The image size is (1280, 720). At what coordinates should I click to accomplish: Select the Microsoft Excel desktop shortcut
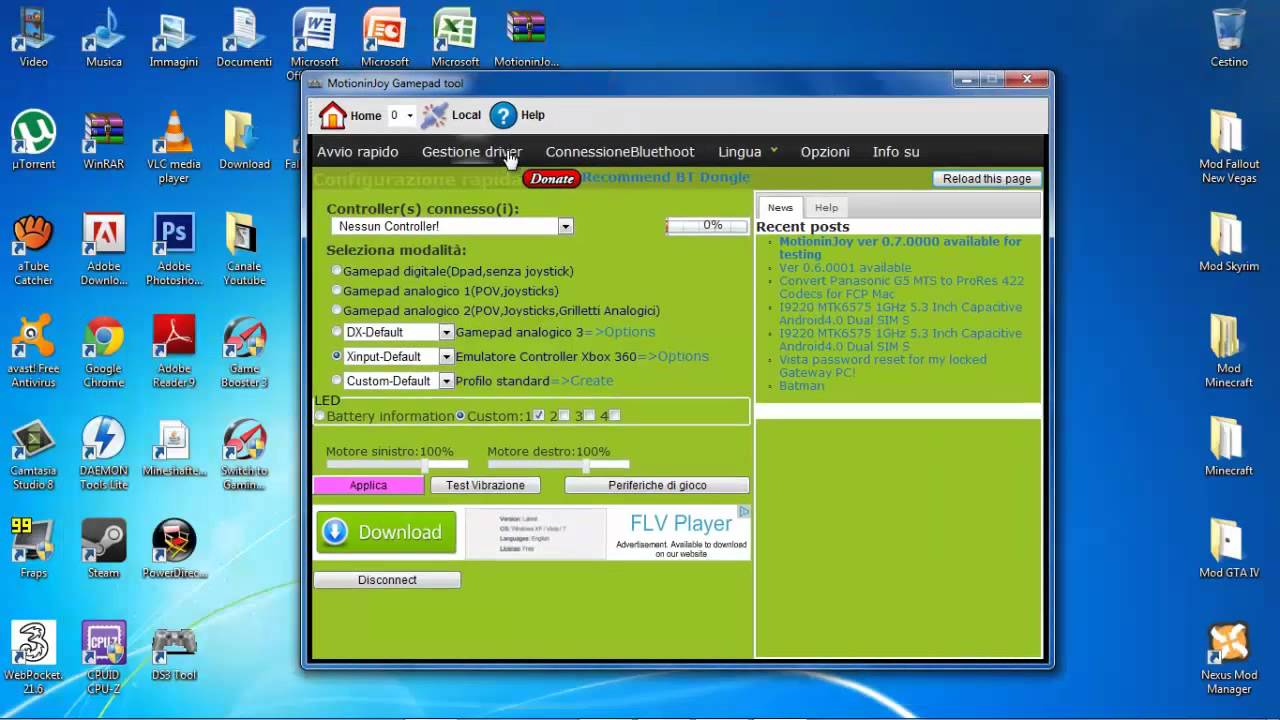455,38
